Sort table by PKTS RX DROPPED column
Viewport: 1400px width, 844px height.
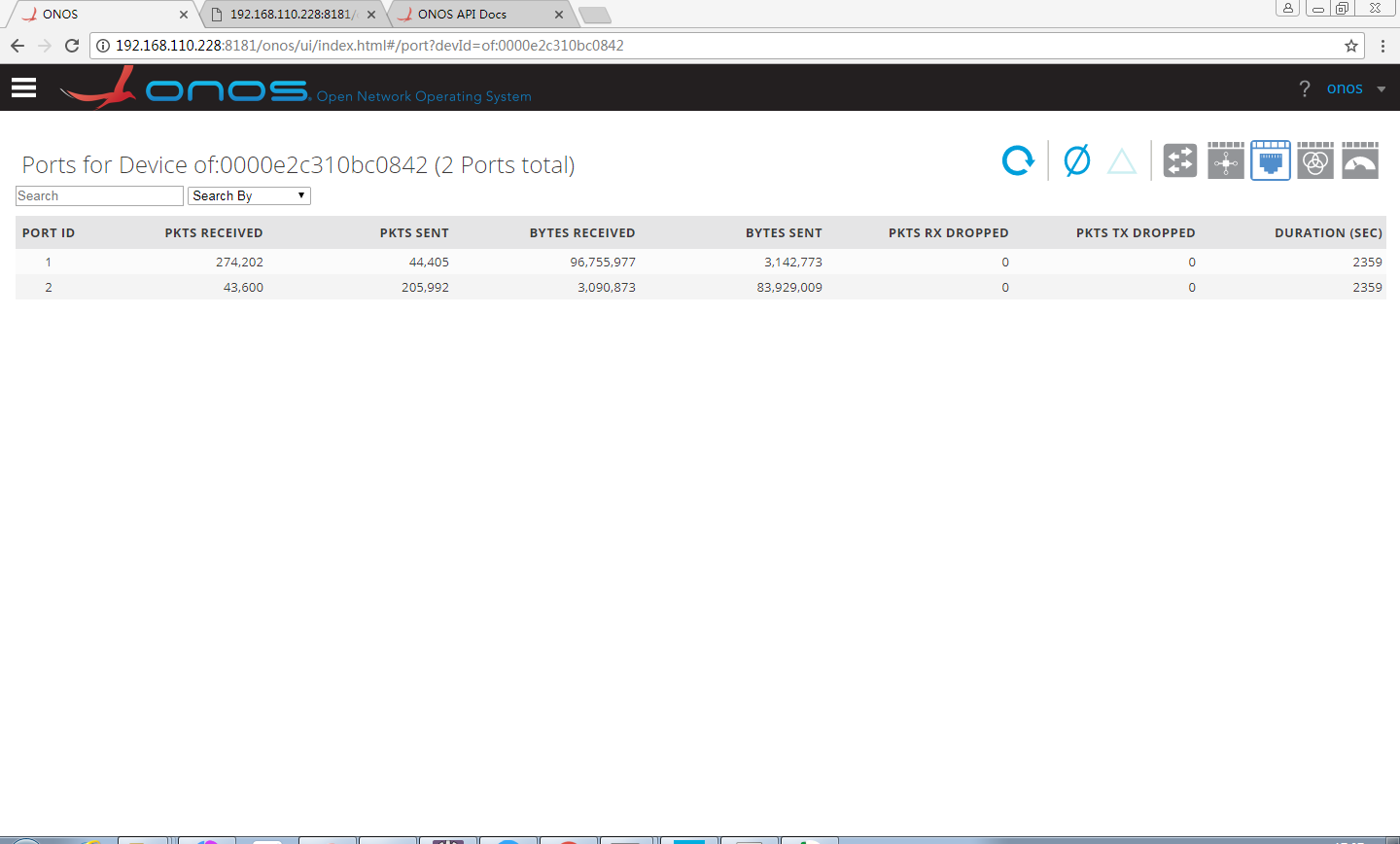949,232
